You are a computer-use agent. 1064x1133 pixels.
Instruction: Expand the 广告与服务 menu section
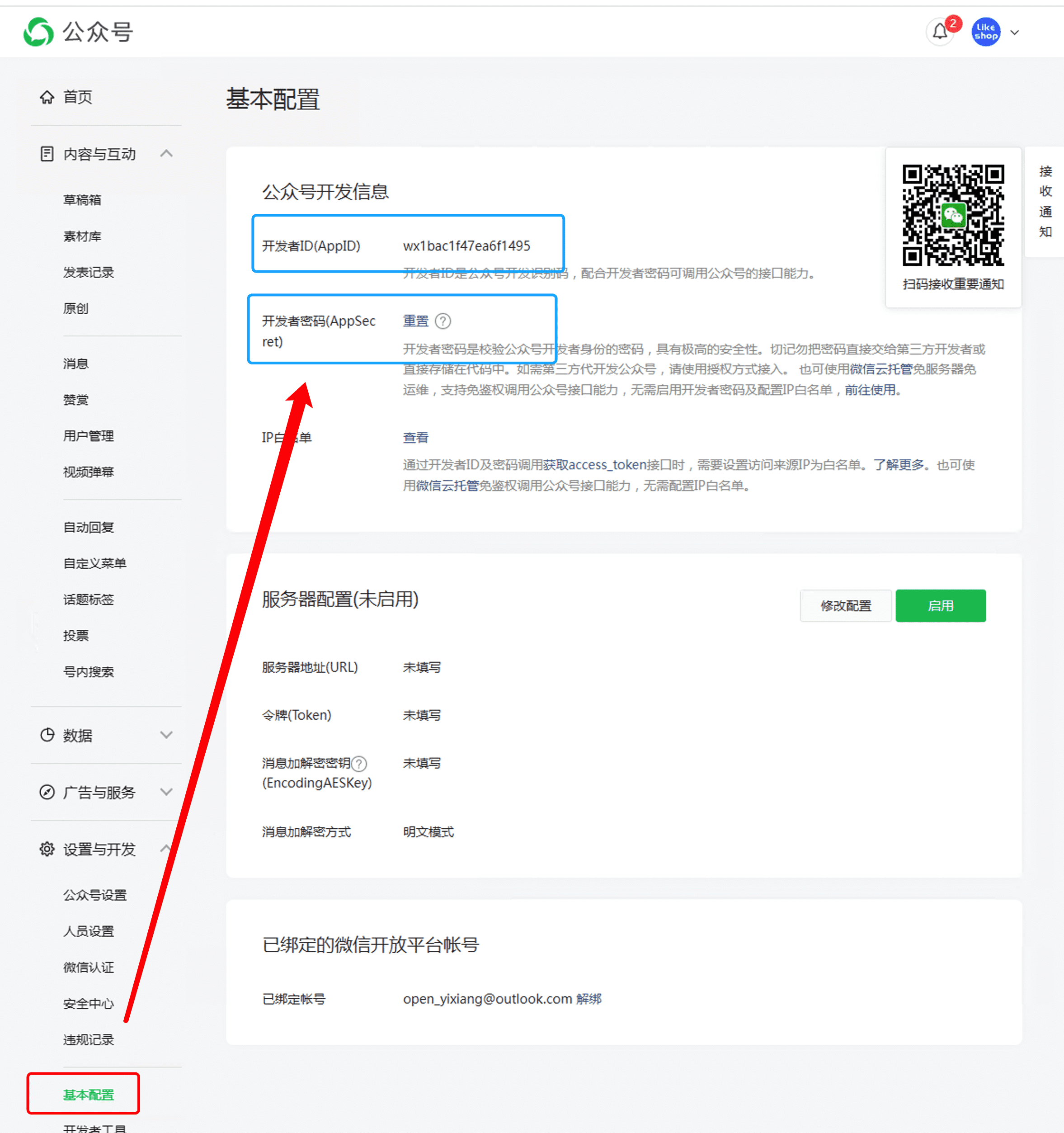click(166, 792)
